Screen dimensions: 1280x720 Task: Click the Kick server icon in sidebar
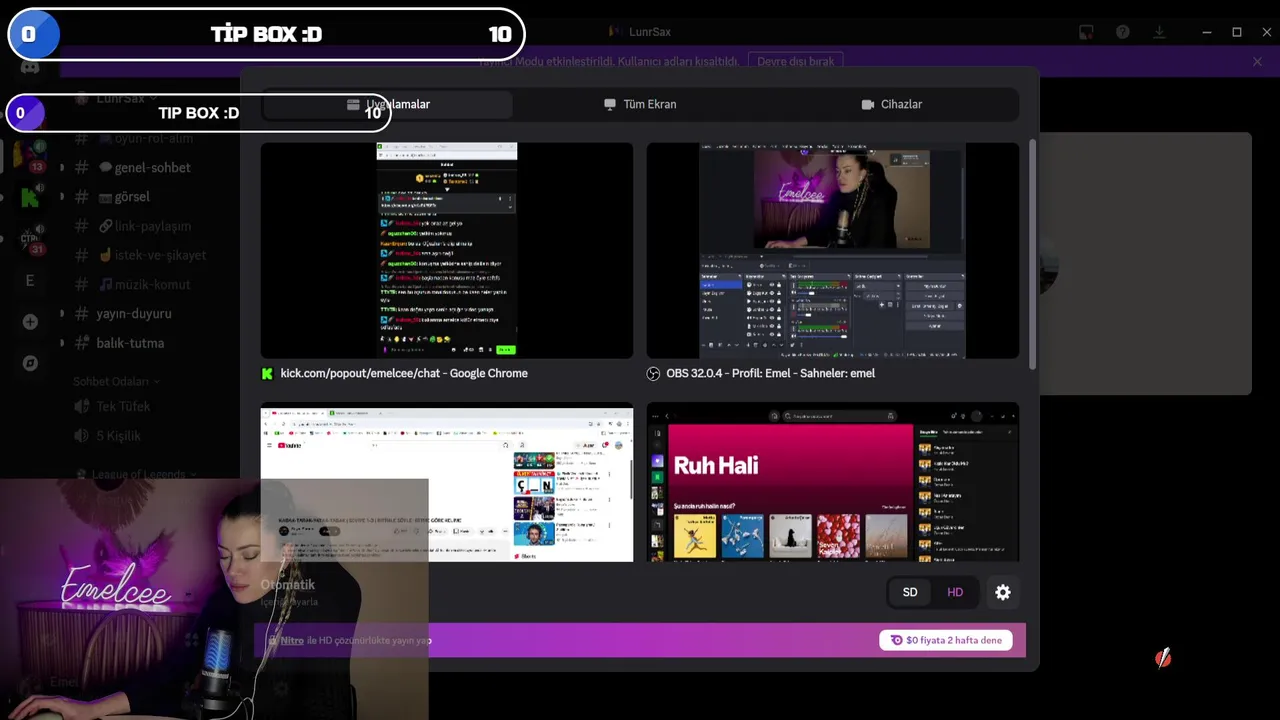(30, 197)
